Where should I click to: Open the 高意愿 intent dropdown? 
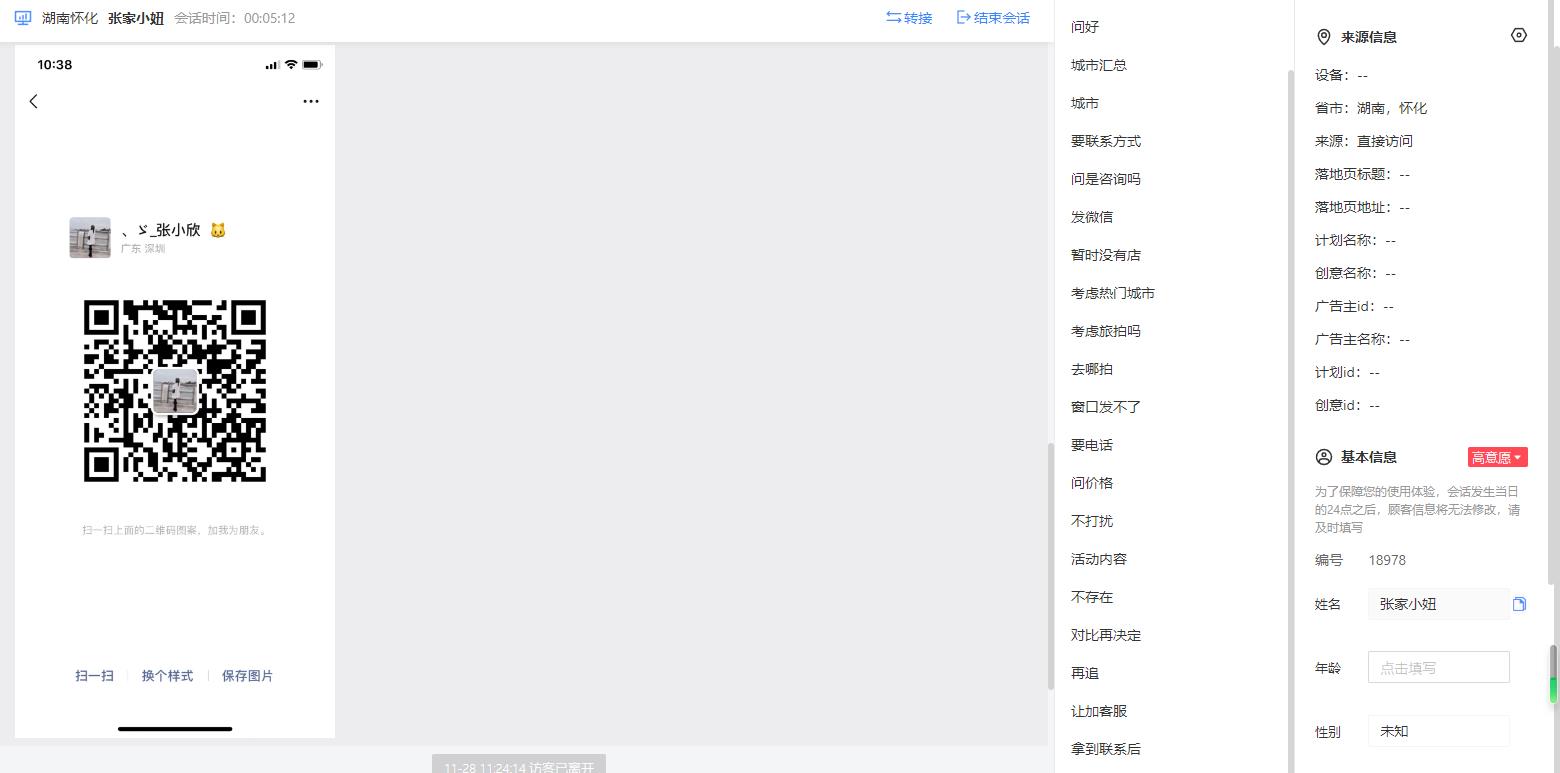pos(1497,457)
